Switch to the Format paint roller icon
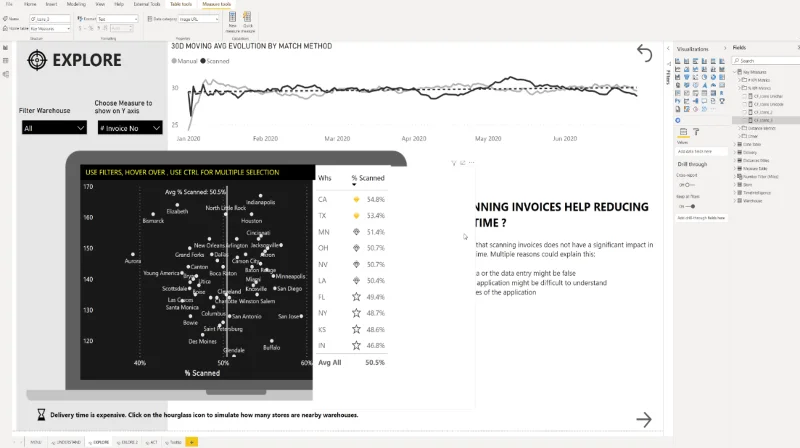 pos(696,132)
